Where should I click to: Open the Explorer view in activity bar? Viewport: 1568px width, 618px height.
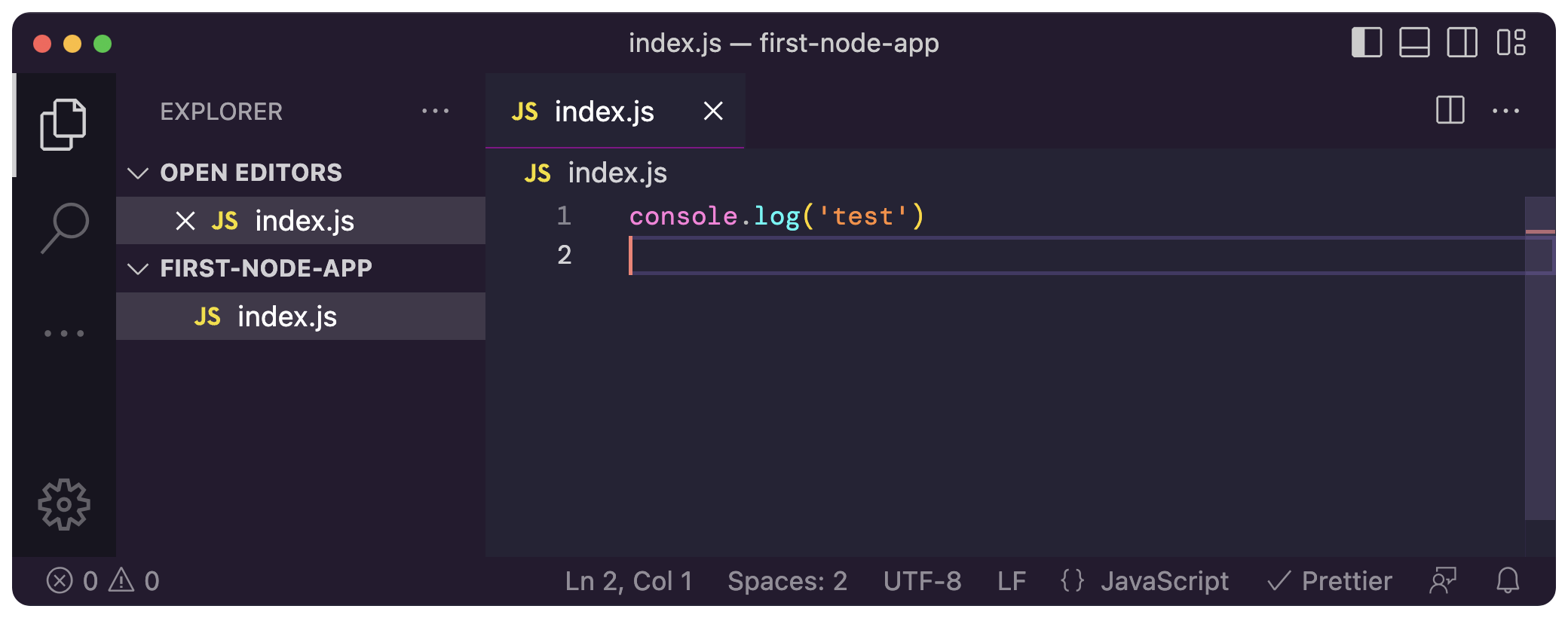click(63, 124)
